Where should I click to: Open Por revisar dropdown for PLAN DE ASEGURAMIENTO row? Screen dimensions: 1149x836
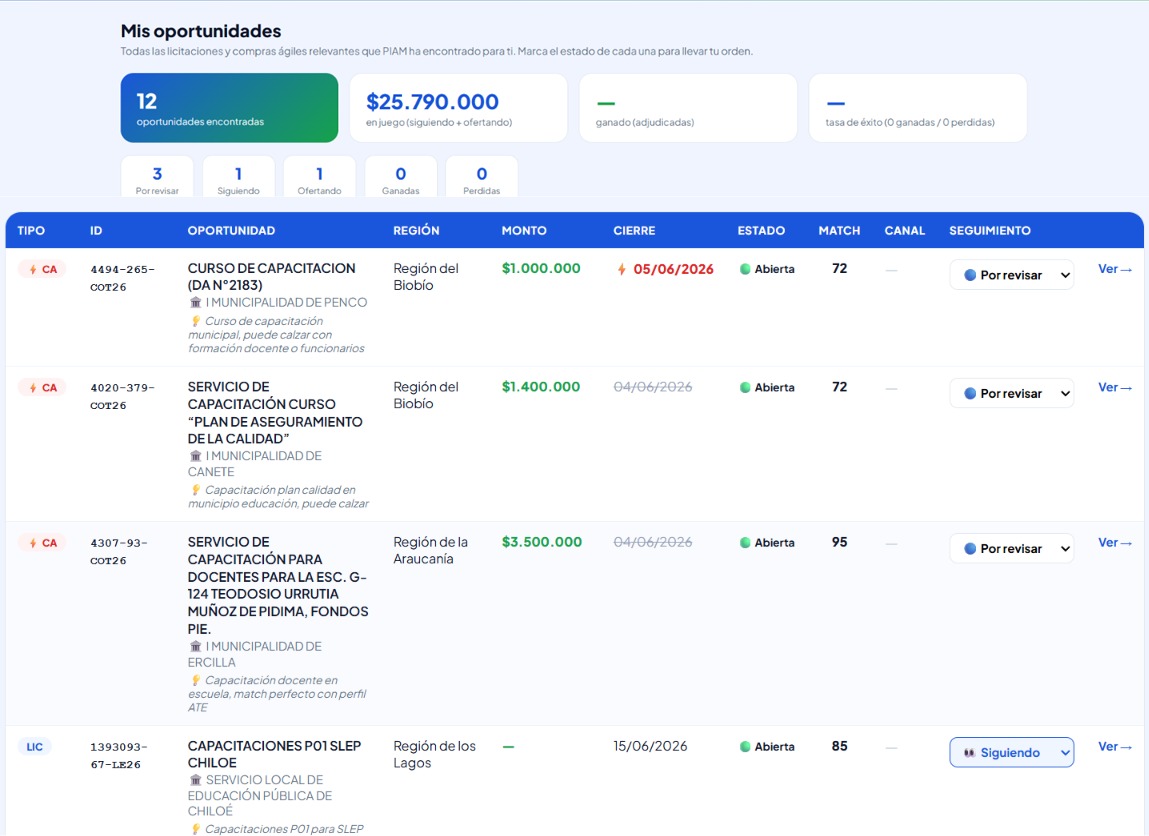point(1012,393)
